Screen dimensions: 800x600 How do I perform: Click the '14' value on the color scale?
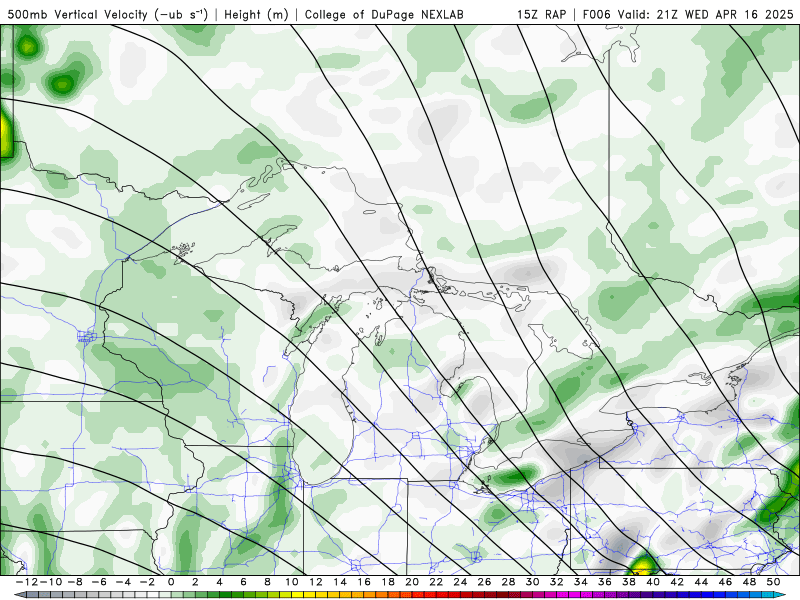pyautogui.click(x=340, y=582)
